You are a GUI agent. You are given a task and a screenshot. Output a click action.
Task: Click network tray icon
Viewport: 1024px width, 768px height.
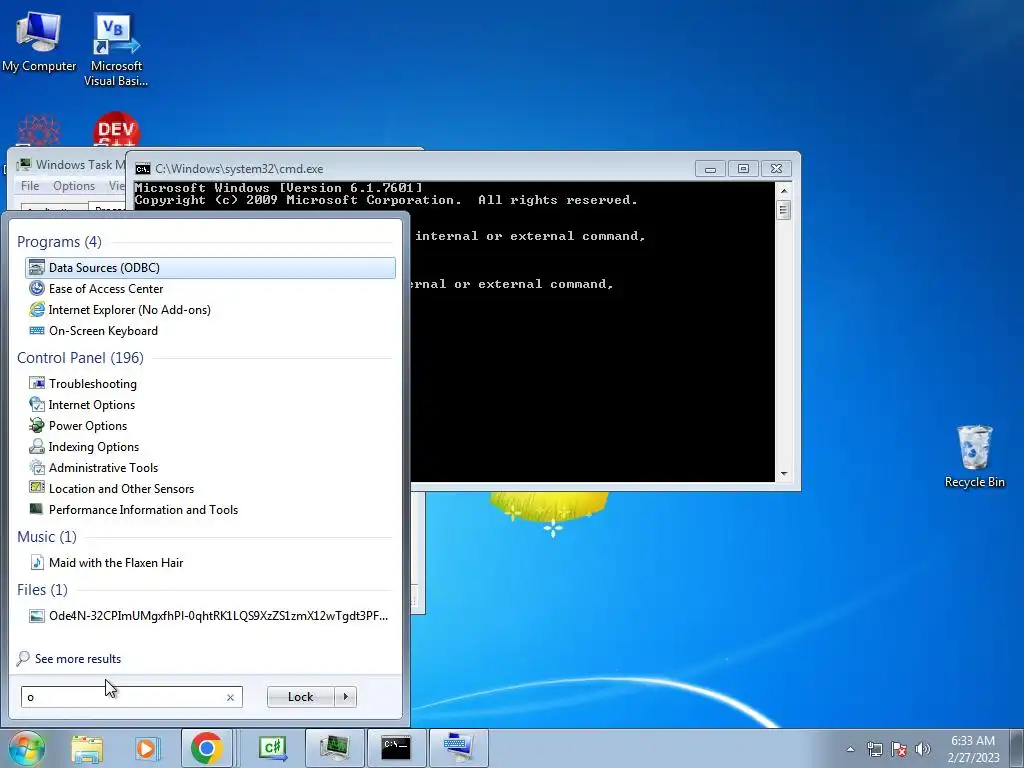coord(874,749)
